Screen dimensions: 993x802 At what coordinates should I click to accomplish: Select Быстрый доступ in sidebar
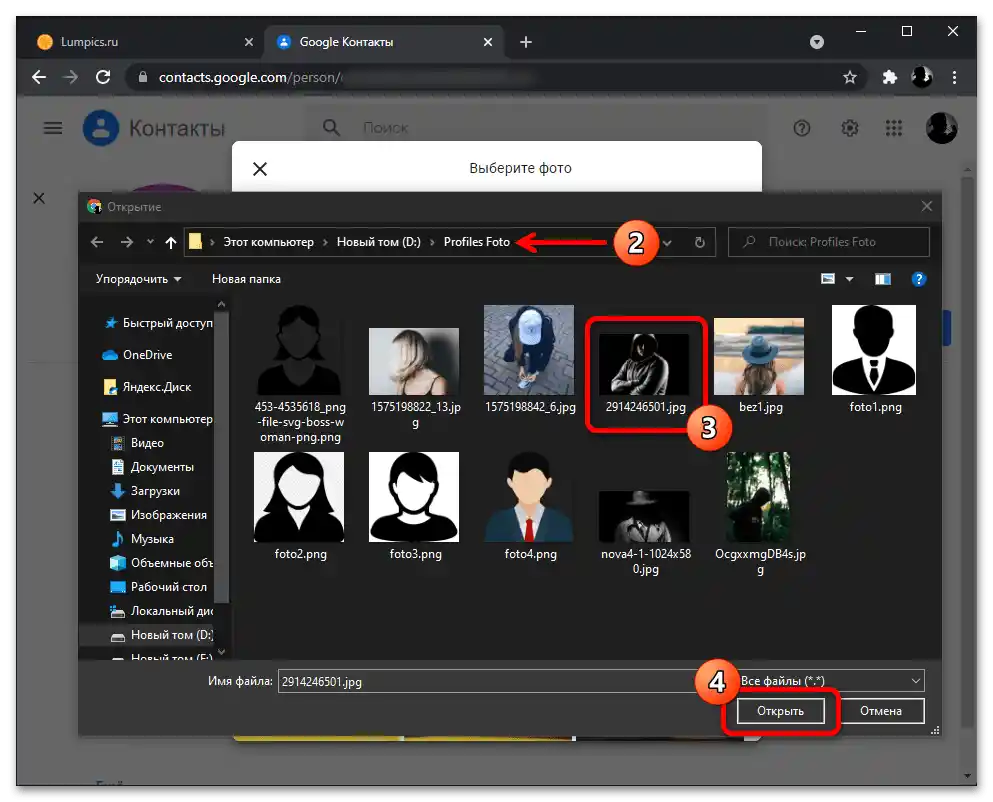point(158,323)
